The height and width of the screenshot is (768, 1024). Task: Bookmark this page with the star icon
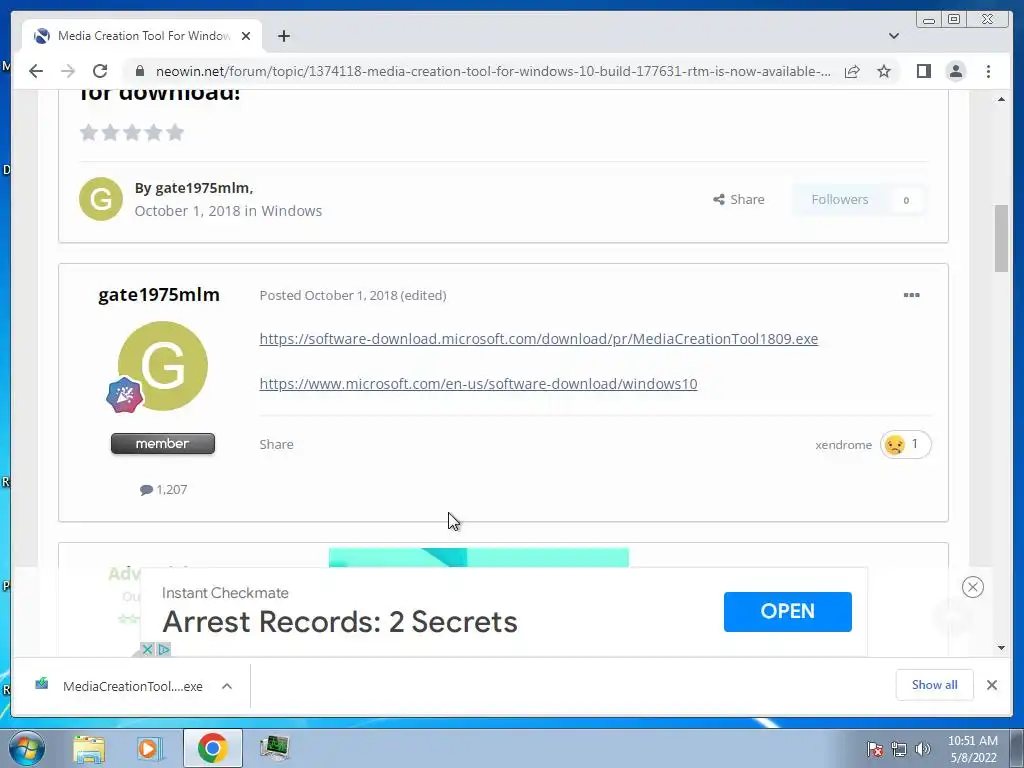(x=884, y=71)
